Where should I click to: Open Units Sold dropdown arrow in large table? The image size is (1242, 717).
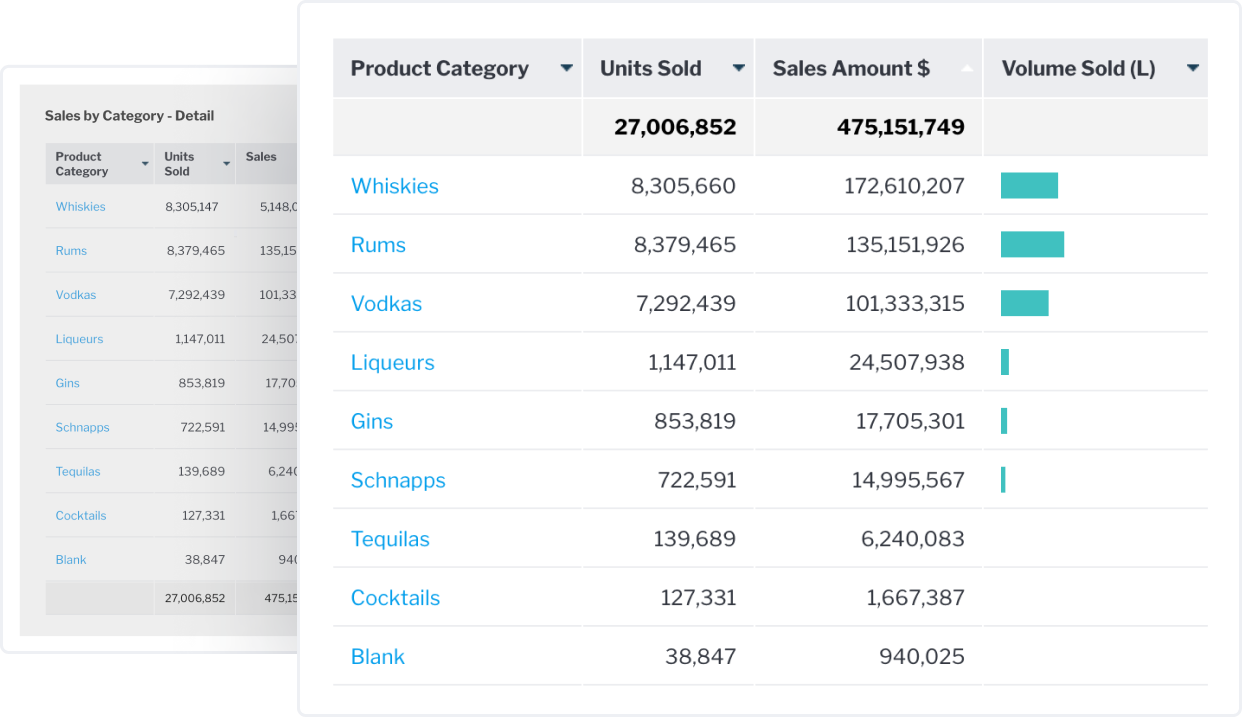(738, 69)
